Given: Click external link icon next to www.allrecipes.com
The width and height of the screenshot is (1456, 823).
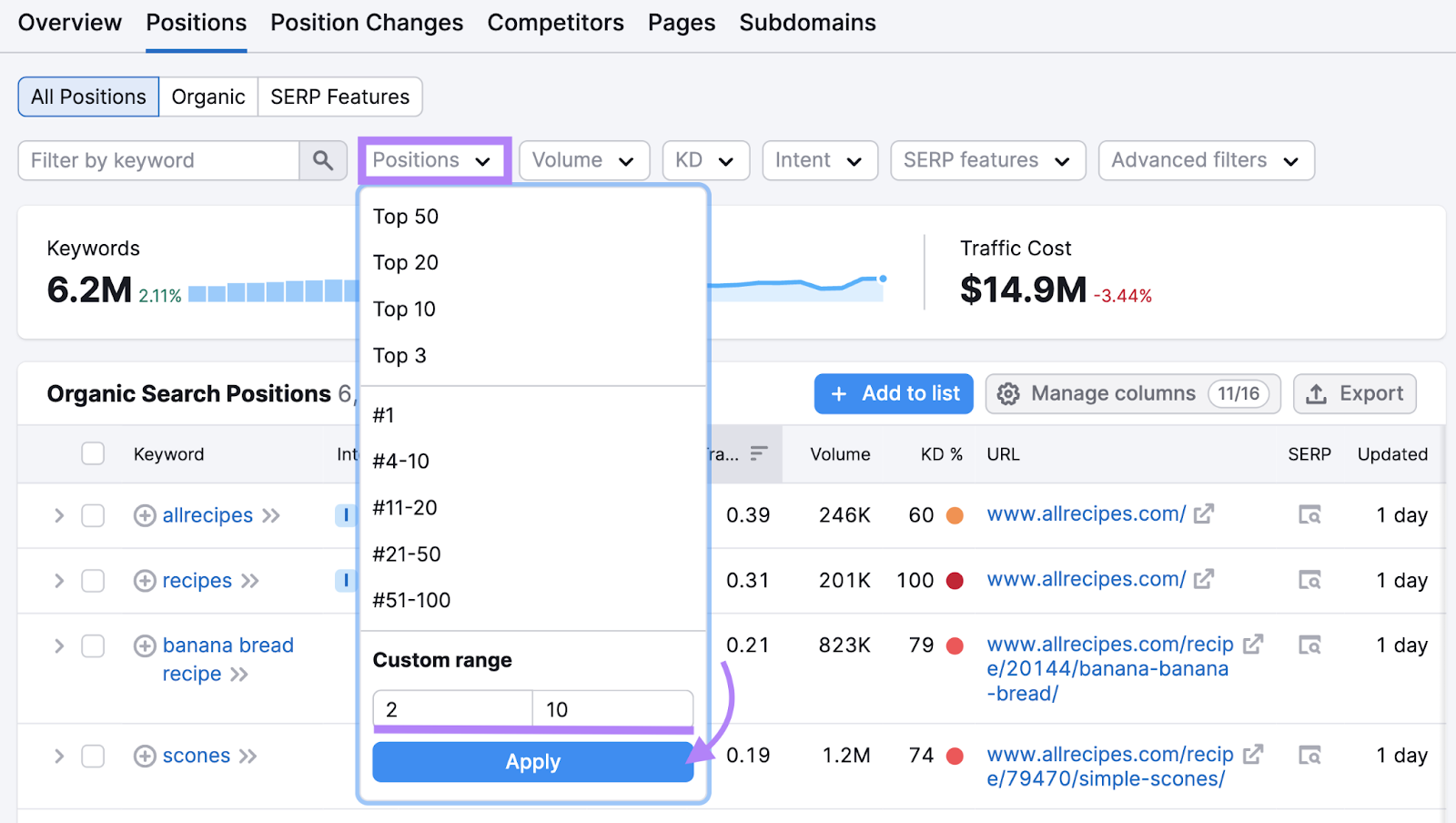Looking at the screenshot, I should (x=1203, y=513).
